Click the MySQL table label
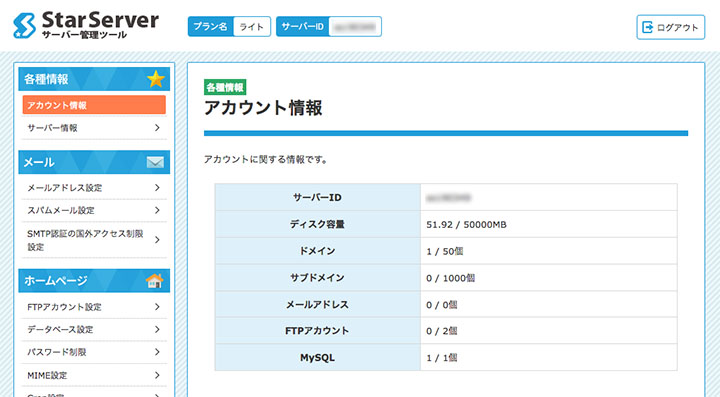This screenshot has height=397, width=720. pos(317,357)
